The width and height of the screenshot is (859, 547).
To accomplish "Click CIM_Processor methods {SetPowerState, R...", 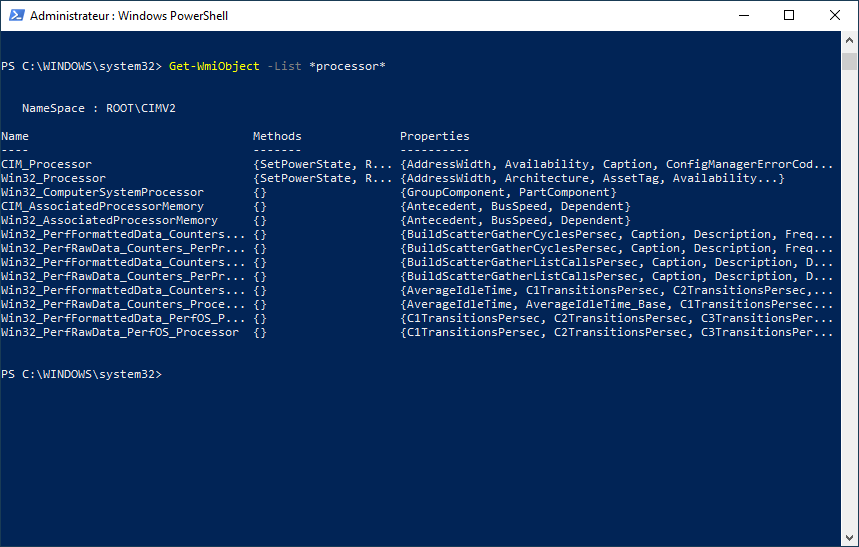I will tap(323, 164).
